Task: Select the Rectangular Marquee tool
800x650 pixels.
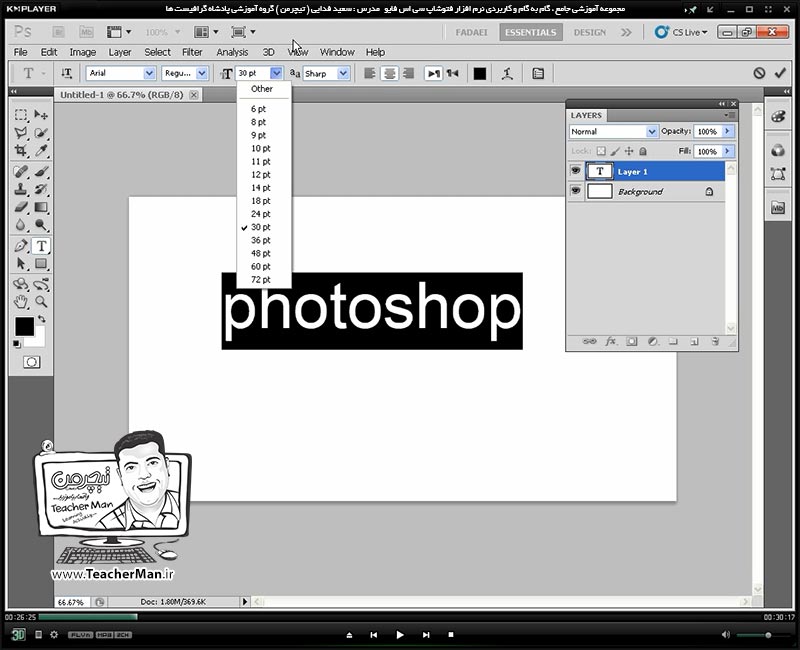Action: pos(21,115)
